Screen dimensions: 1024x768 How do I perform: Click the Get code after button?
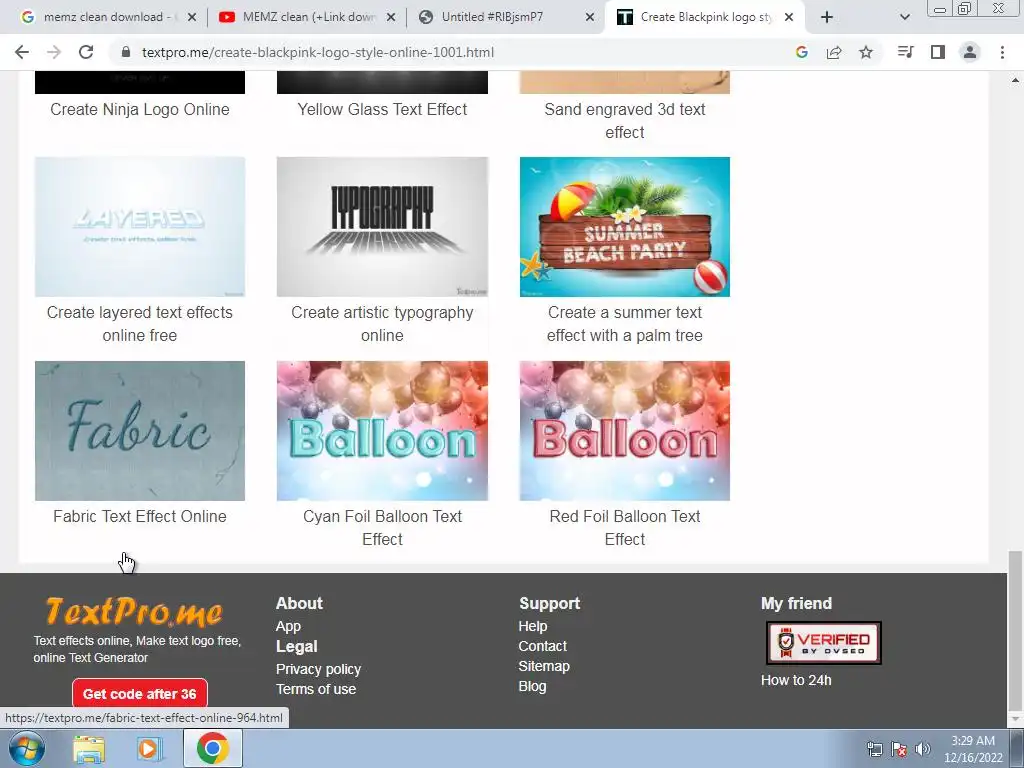[x=140, y=694]
